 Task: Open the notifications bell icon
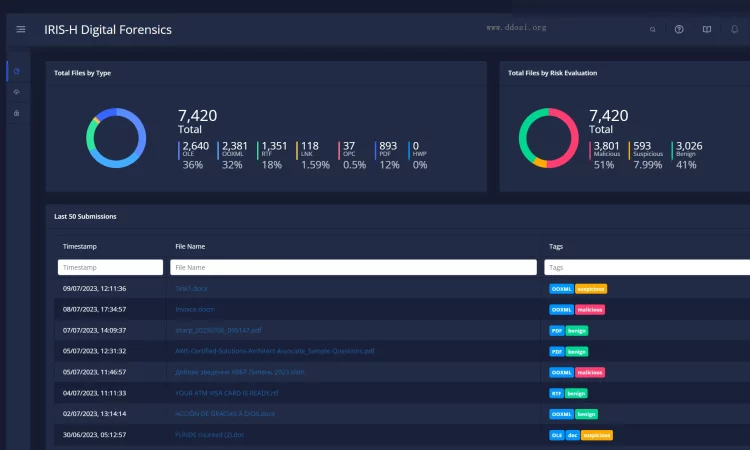(x=734, y=29)
